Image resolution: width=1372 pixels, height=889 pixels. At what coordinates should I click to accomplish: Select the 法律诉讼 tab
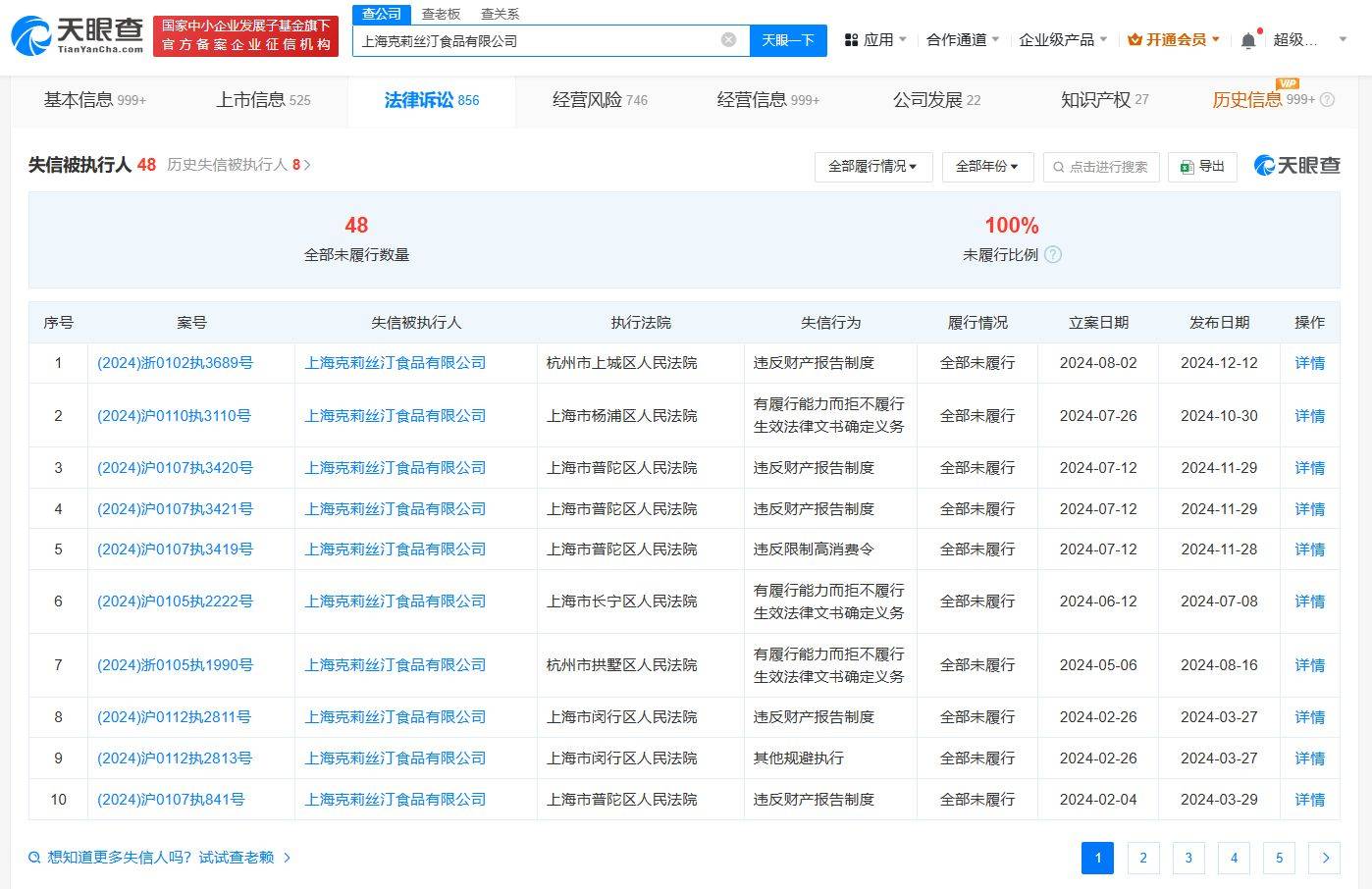point(432,100)
